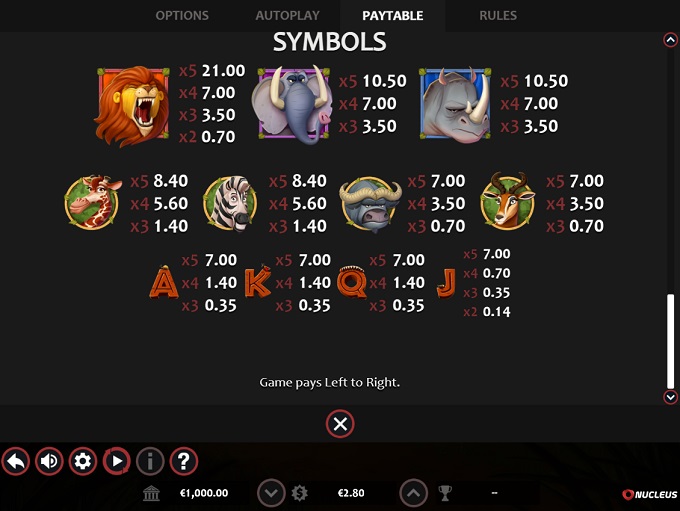Open the help question mark icon
The image size is (680, 511).
point(184,461)
